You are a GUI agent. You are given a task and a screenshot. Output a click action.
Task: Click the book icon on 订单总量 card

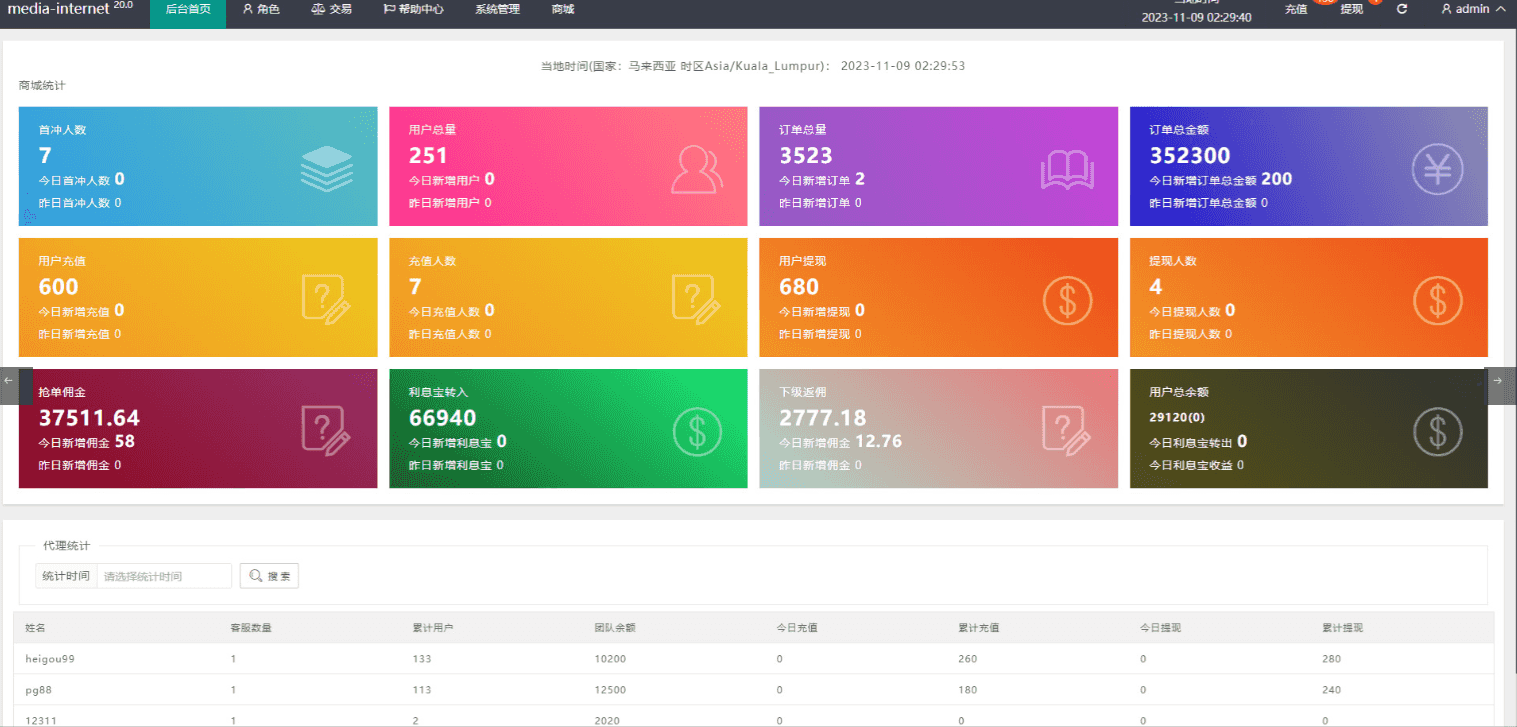tap(1067, 169)
